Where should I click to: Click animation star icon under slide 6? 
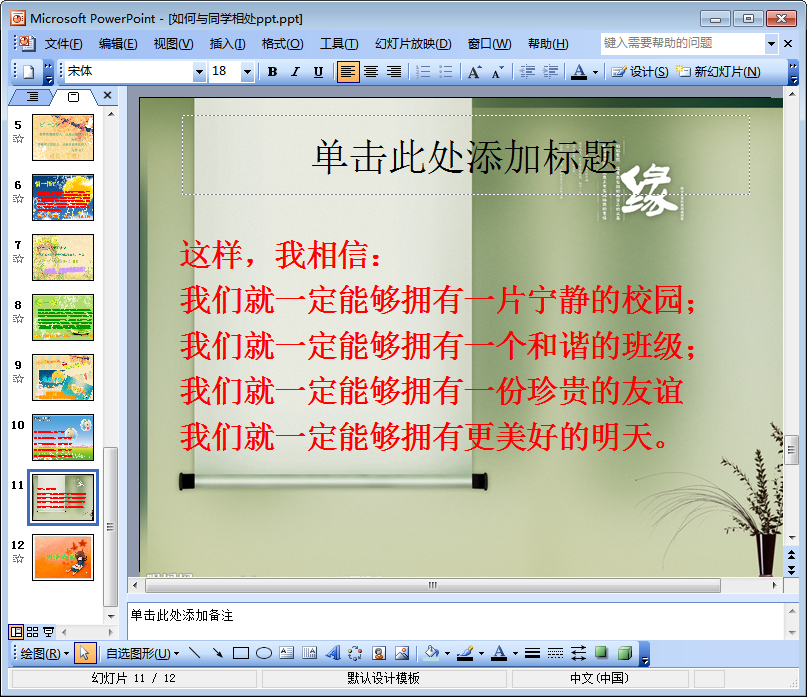tap(18, 199)
